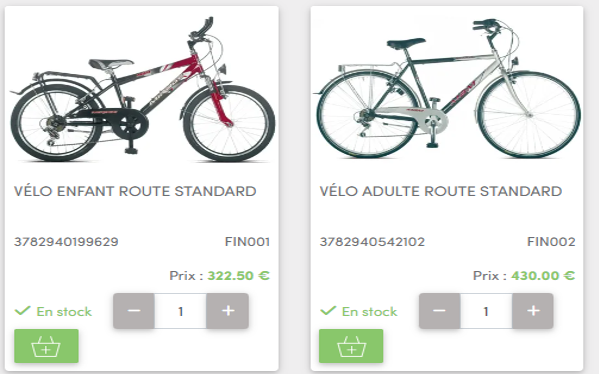Add Vélo Adulte Route Standard to basket
The image size is (599, 374).
[351, 346]
